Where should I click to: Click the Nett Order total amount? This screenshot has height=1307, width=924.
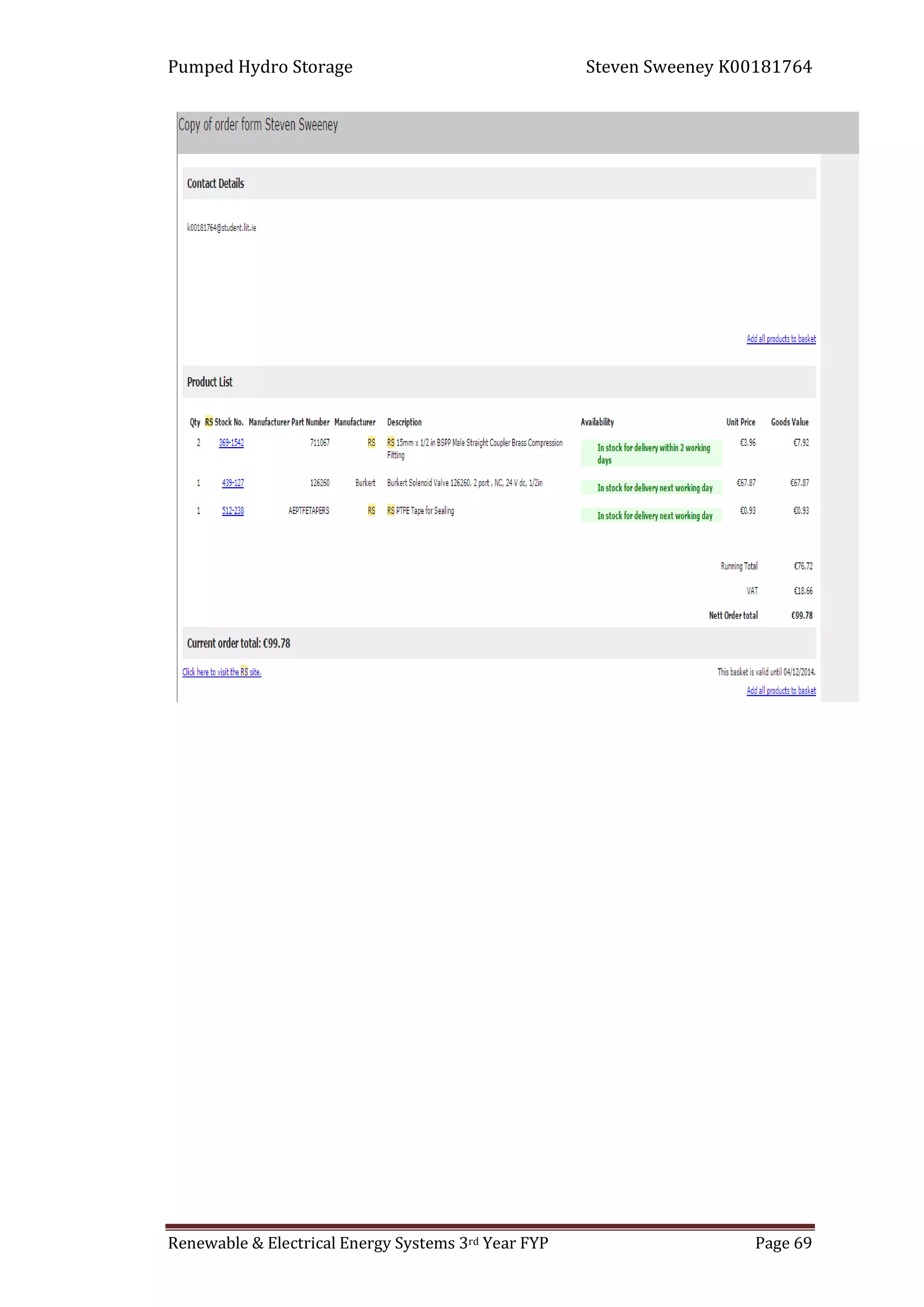[802, 615]
